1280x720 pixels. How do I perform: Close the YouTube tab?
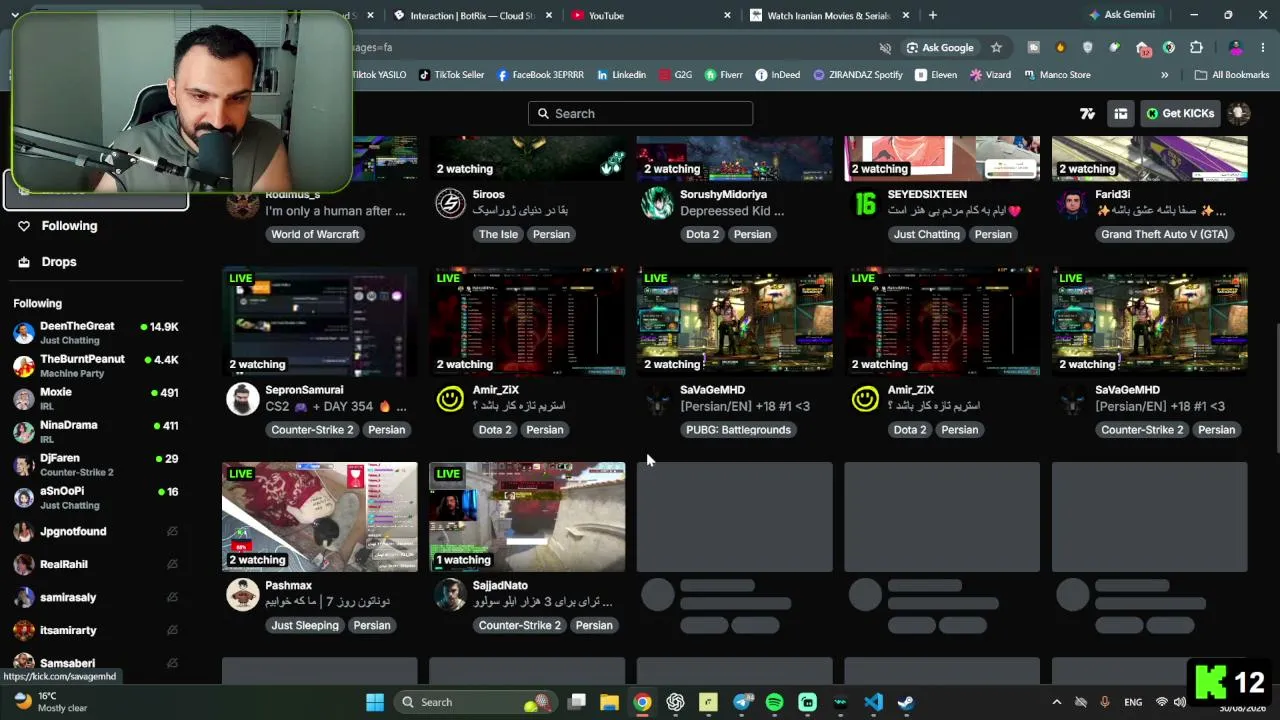click(728, 15)
